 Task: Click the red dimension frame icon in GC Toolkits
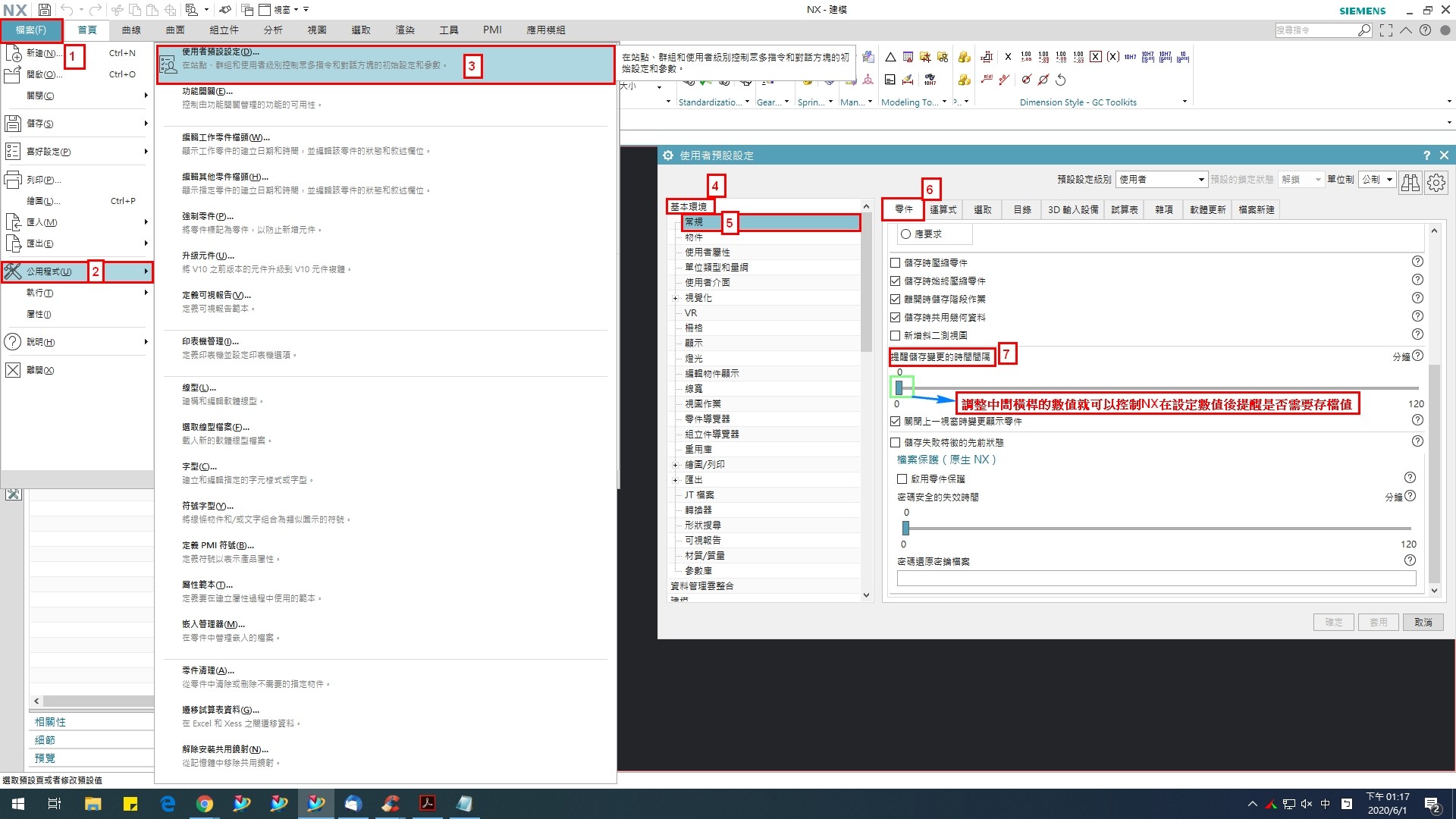click(987, 57)
